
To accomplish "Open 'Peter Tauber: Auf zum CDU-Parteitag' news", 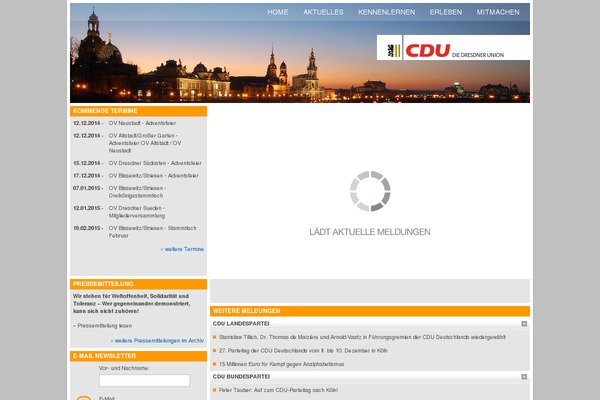I will pyautogui.click(x=278, y=390).
